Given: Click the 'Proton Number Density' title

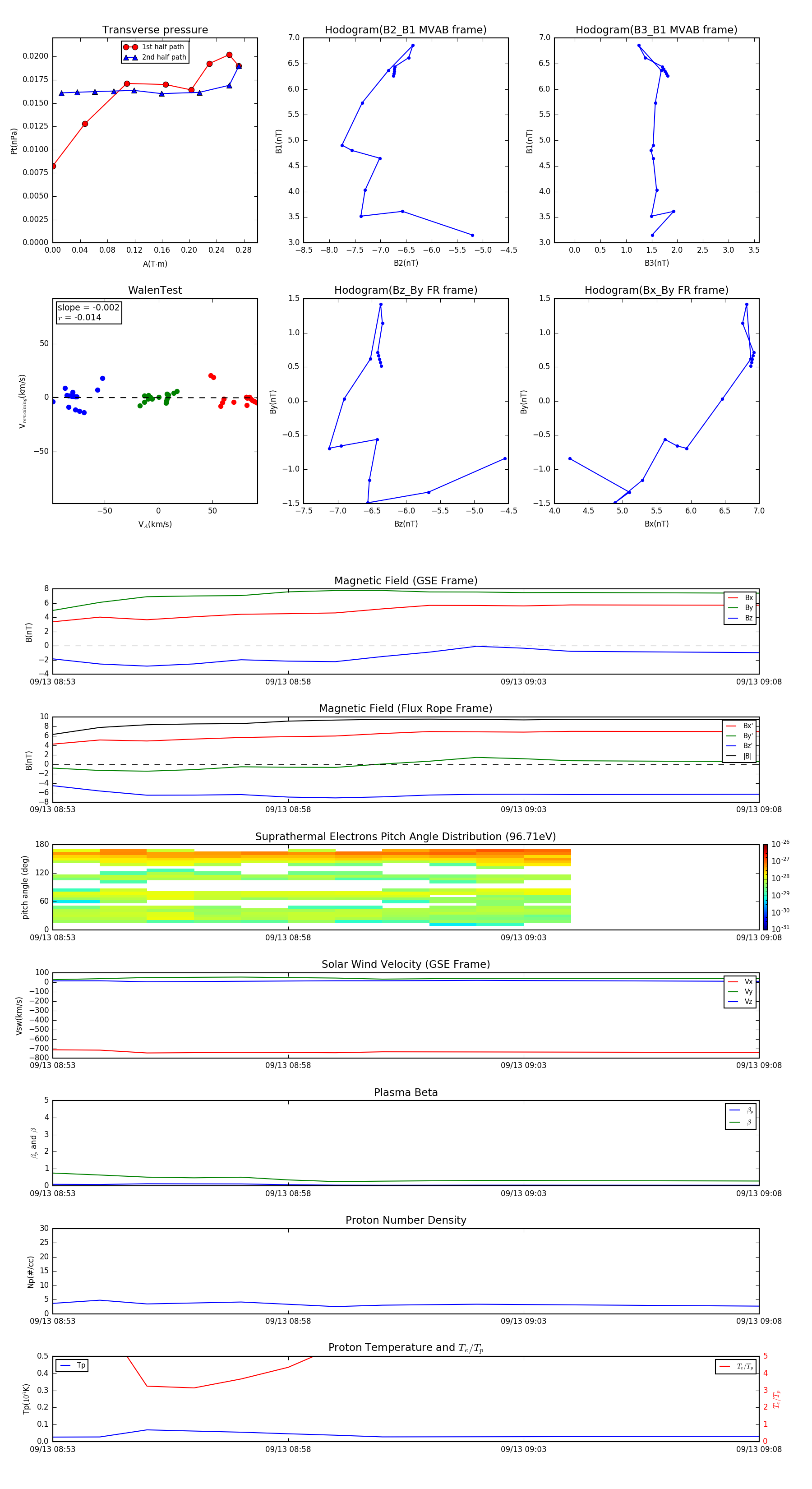Looking at the screenshot, I should coord(406,1220).
